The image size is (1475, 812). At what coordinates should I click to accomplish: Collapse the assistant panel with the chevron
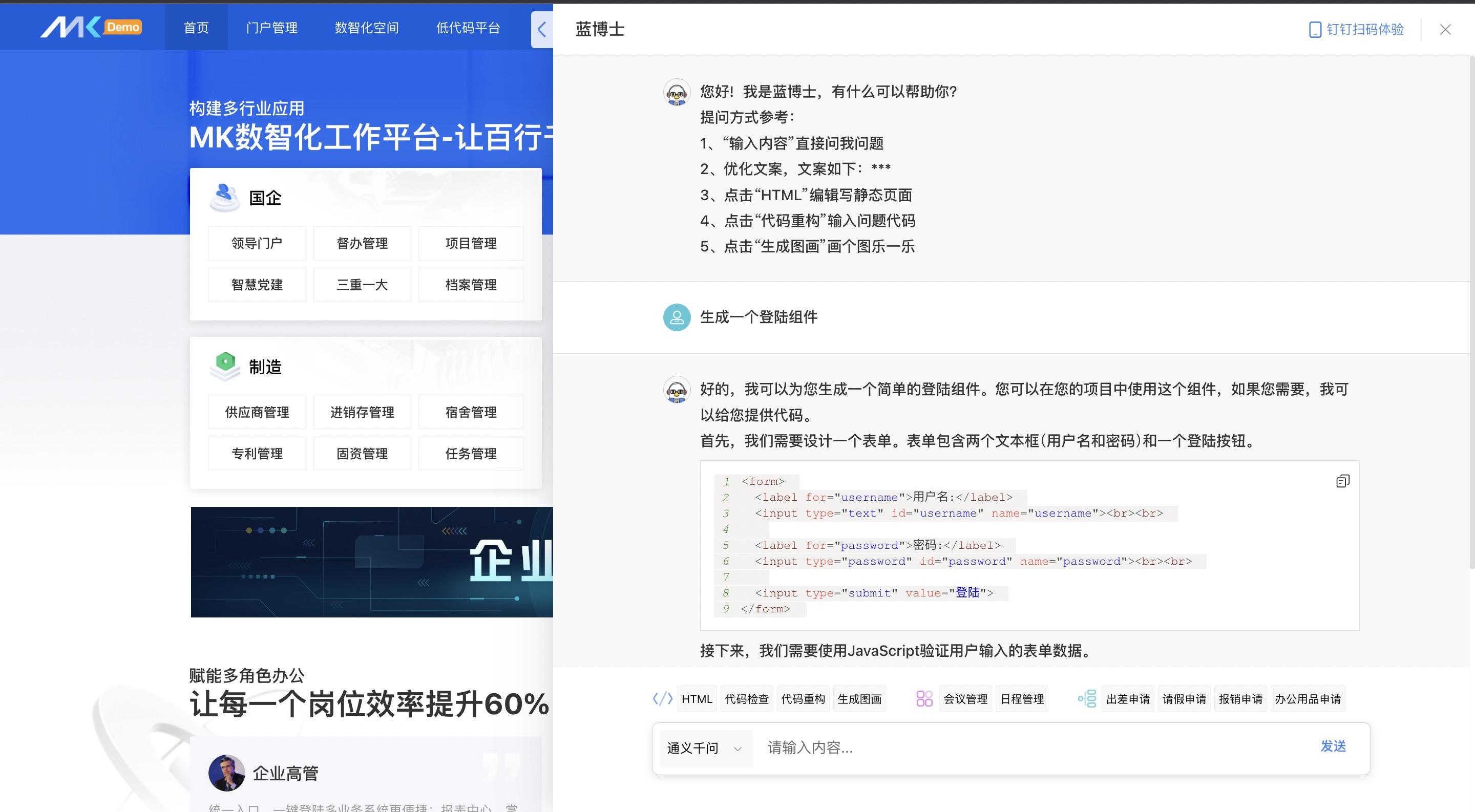click(x=542, y=30)
